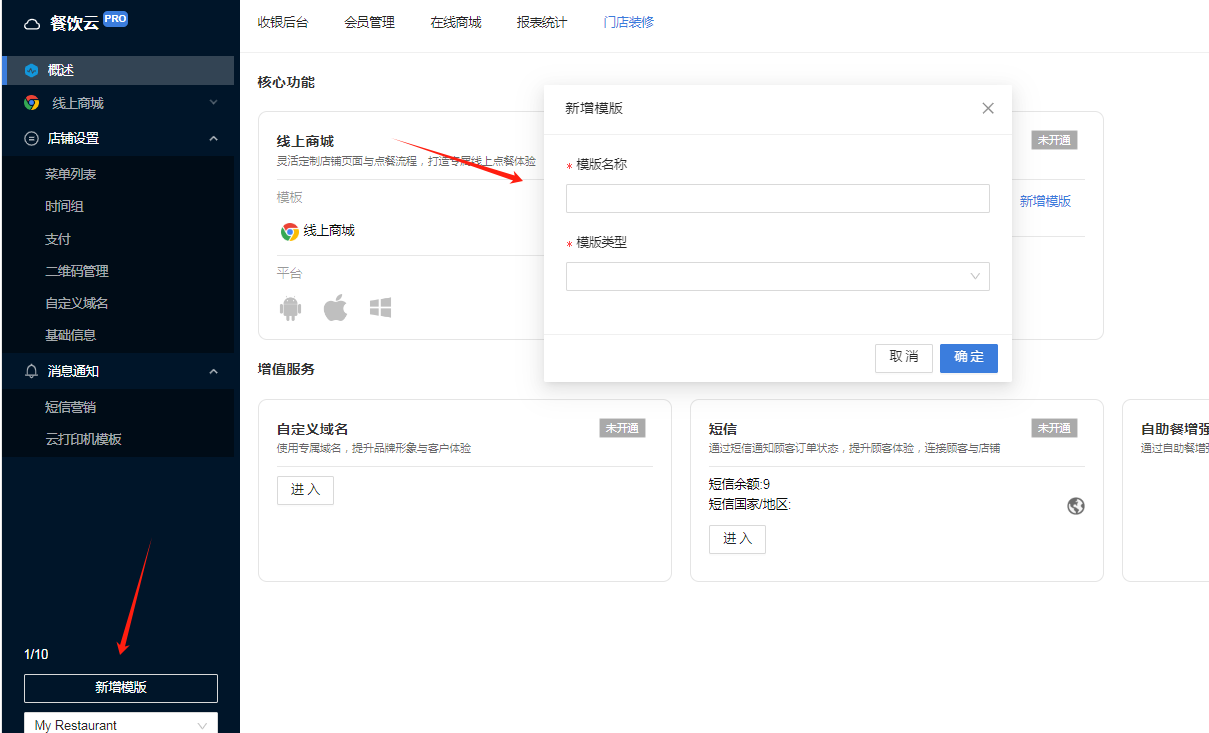The image size is (1209, 733).
Task: Confirm with the 确定 button
Action: 969,358
